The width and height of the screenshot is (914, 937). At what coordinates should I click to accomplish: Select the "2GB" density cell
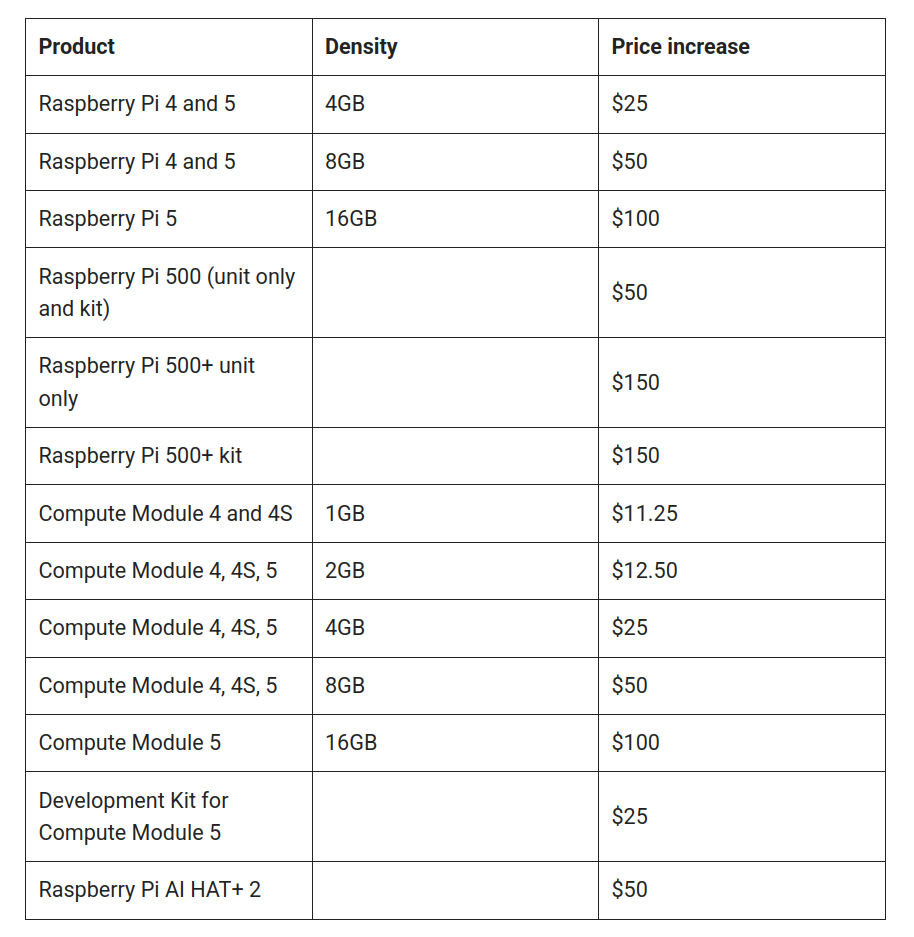(x=345, y=571)
